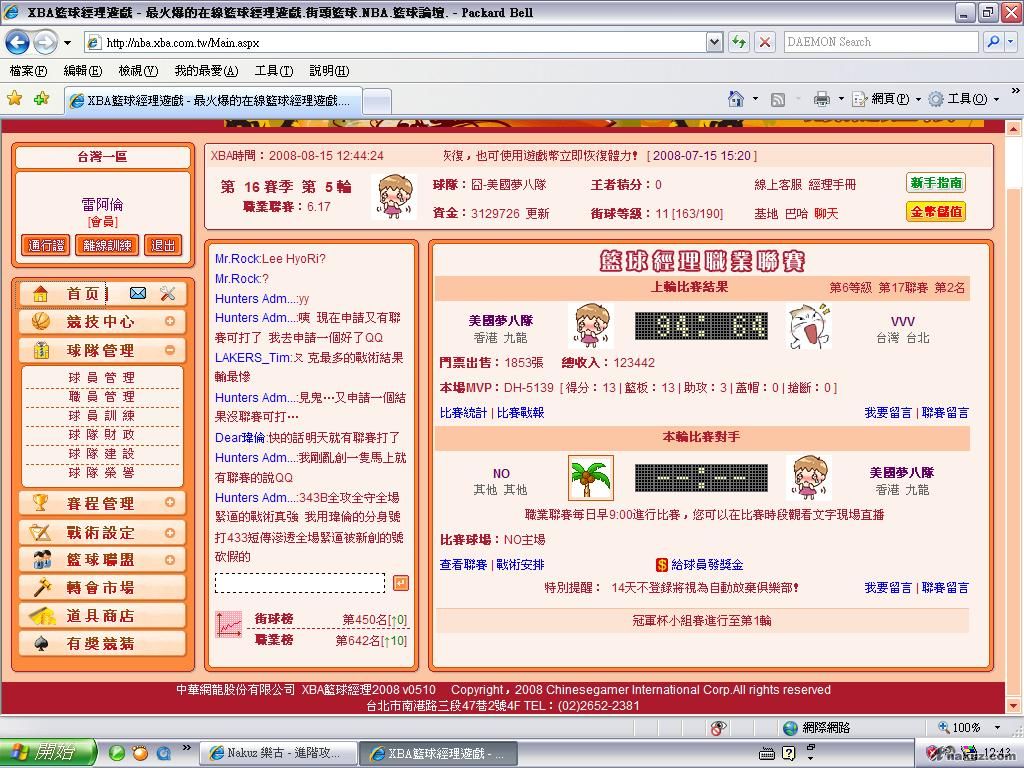Image resolution: width=1024 pixels, height=768 pixels.
Task: Select 球員訓練 in the sidebar submenu
Action: 101,415
